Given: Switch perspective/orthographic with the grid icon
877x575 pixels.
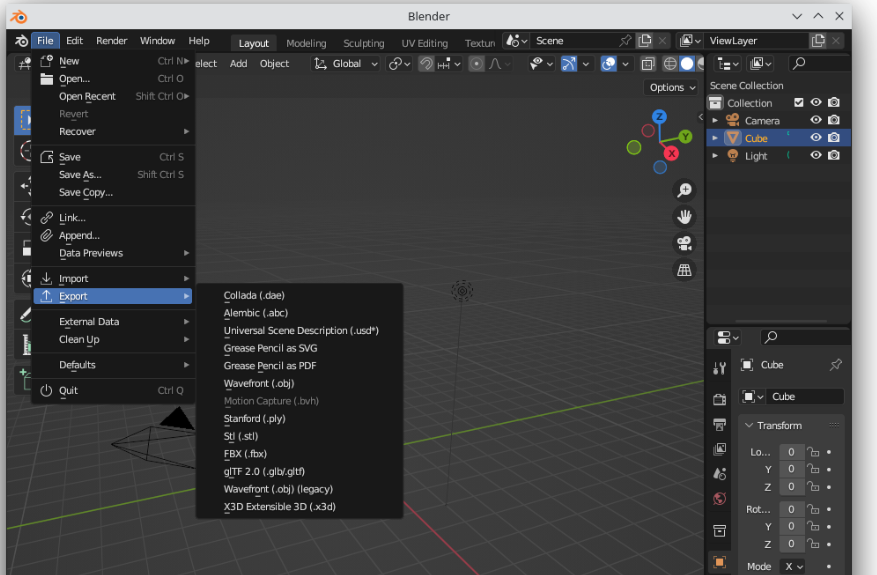Looking at the screenshot, I should (x=684, y=270).
